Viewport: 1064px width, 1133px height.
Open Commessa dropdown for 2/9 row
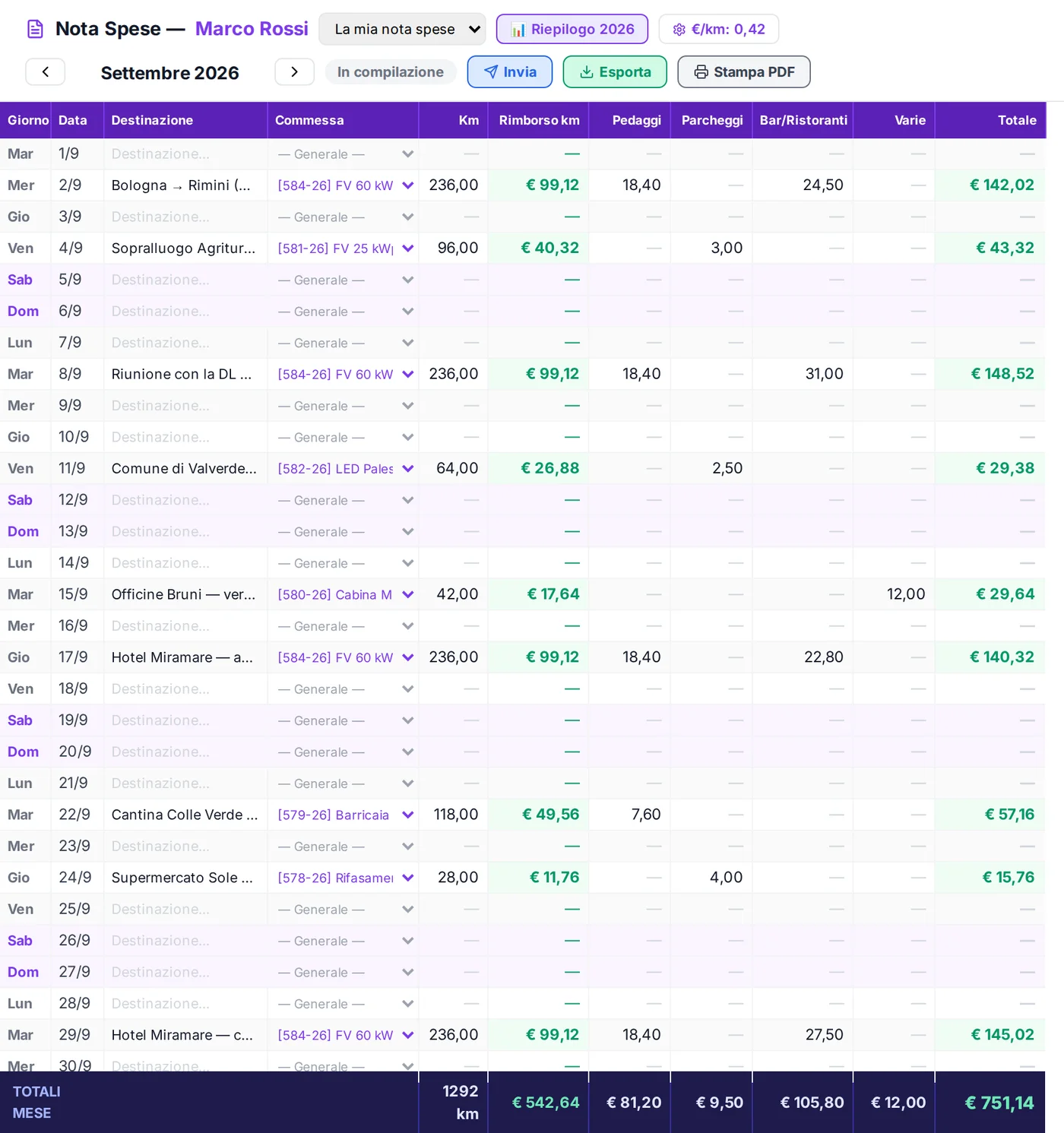pos(345,185)
